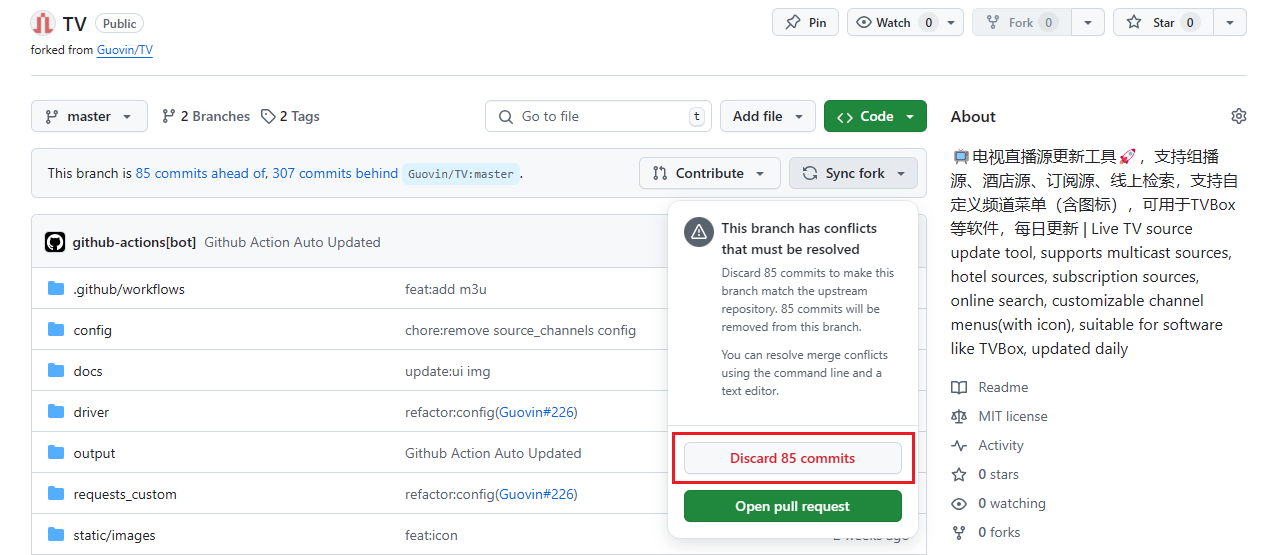This screenshot has width=1281, height=555.
Task: View the 0 stars link
Action: (998, 474)
